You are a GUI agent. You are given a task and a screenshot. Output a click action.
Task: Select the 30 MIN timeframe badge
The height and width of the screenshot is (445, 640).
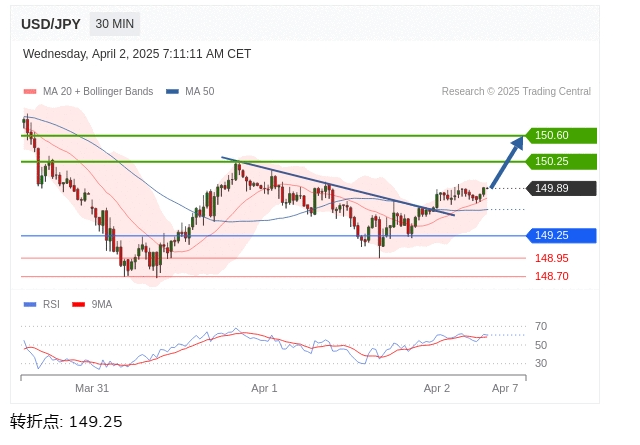point(115,24)
